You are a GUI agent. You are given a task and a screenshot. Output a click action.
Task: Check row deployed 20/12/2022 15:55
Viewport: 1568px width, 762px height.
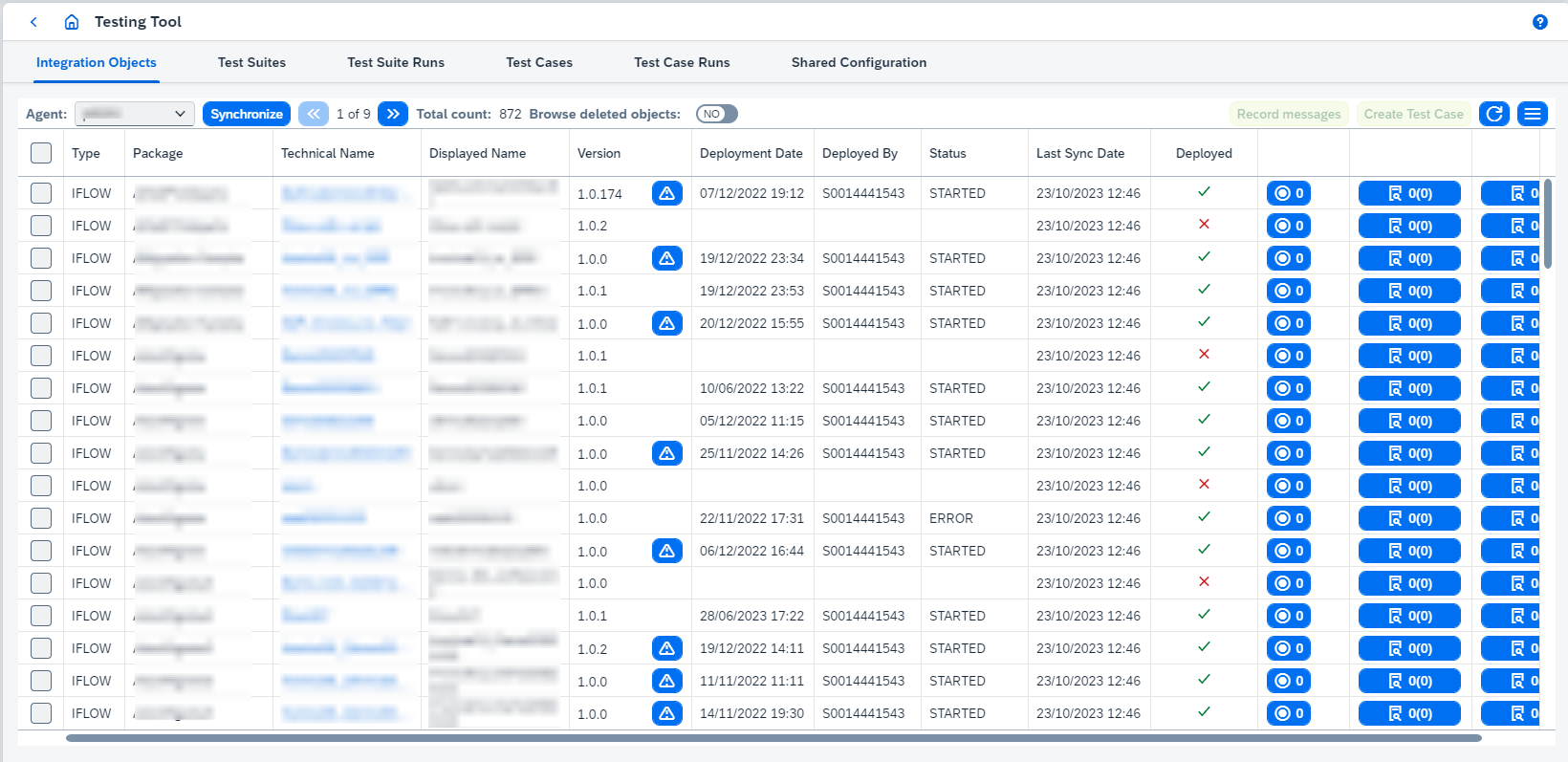point(41,323)
